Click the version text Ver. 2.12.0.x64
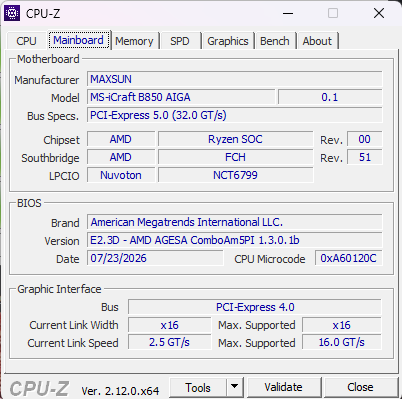402x399 pixels. [x=120, y=391]
